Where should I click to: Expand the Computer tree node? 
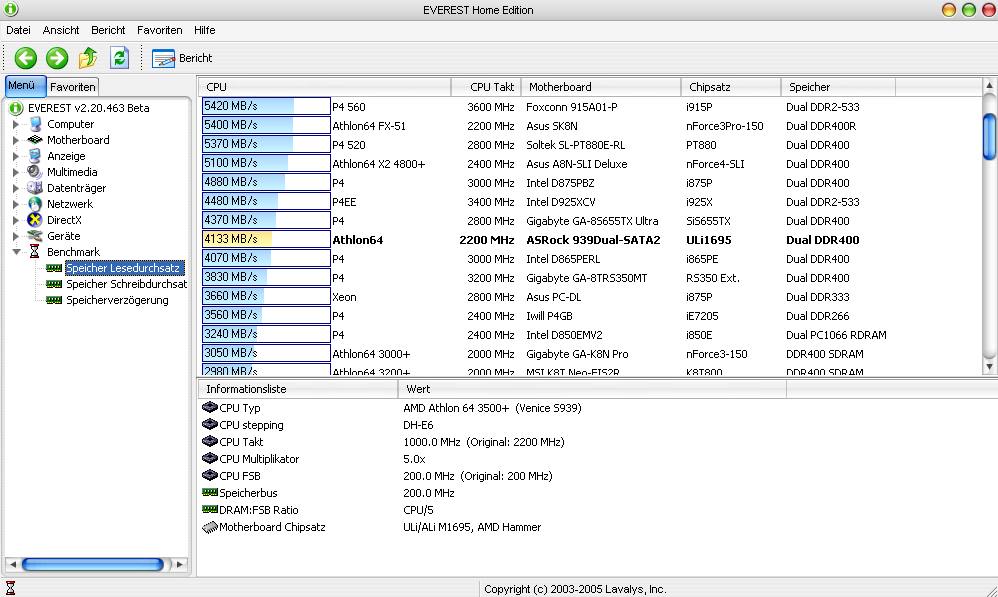pos(15,124)
